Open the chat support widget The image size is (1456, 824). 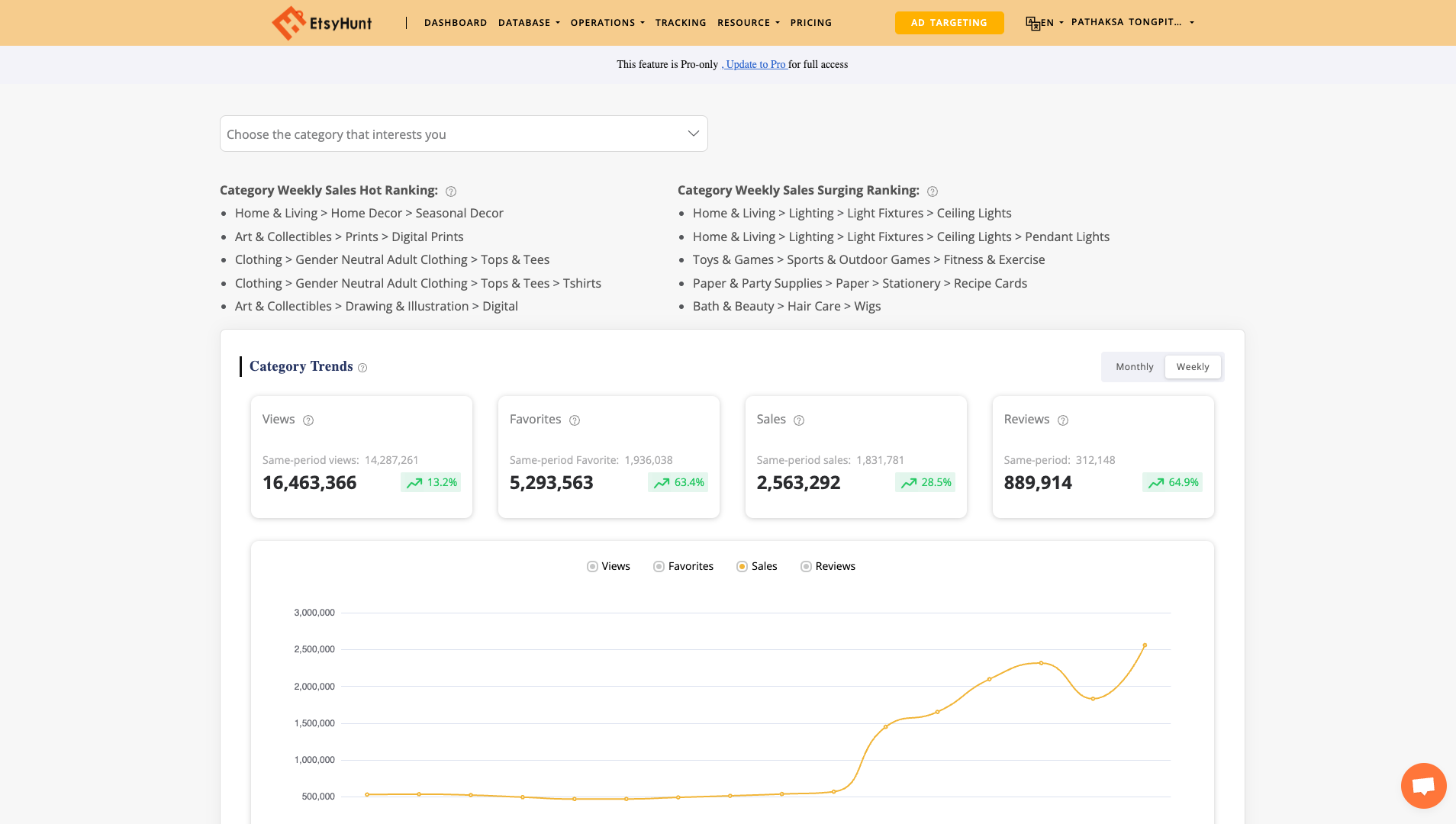1422,785
